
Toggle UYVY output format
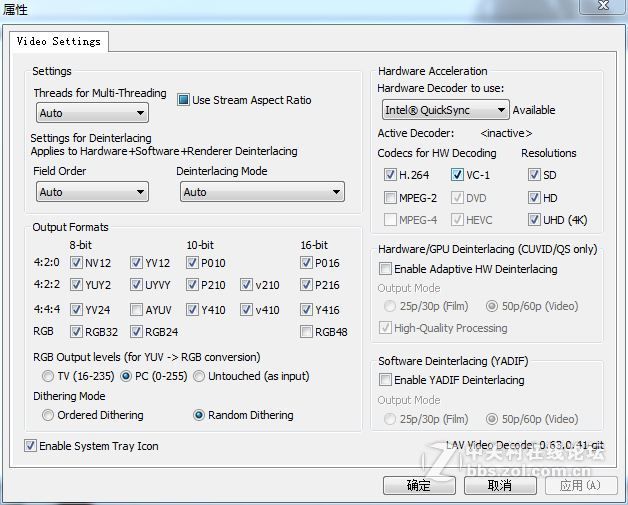(136, 285)
